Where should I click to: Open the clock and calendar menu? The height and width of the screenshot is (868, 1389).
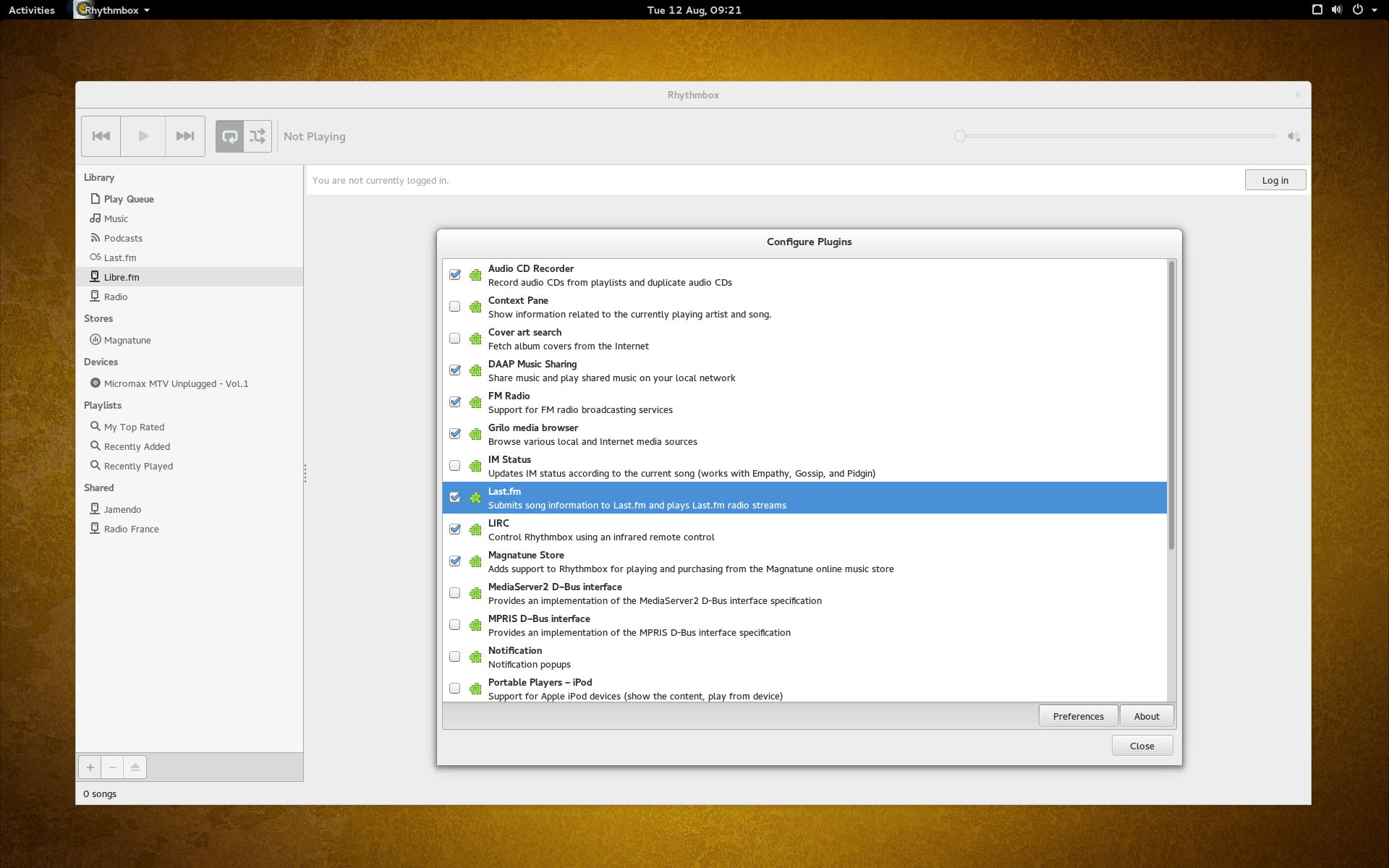point(694,10)
